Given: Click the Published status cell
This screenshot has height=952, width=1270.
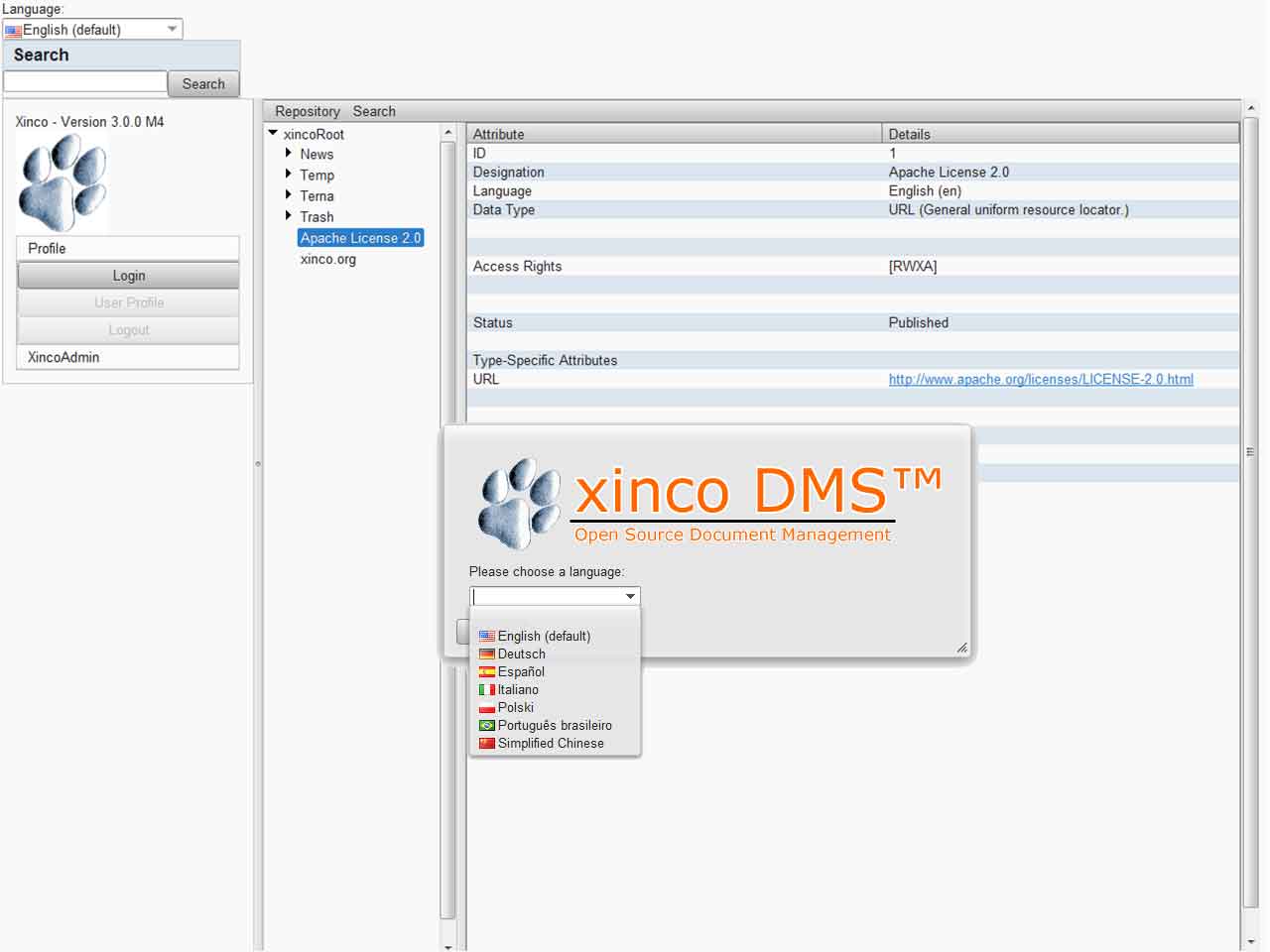Looking at the screenshot, I should point(919,322).
